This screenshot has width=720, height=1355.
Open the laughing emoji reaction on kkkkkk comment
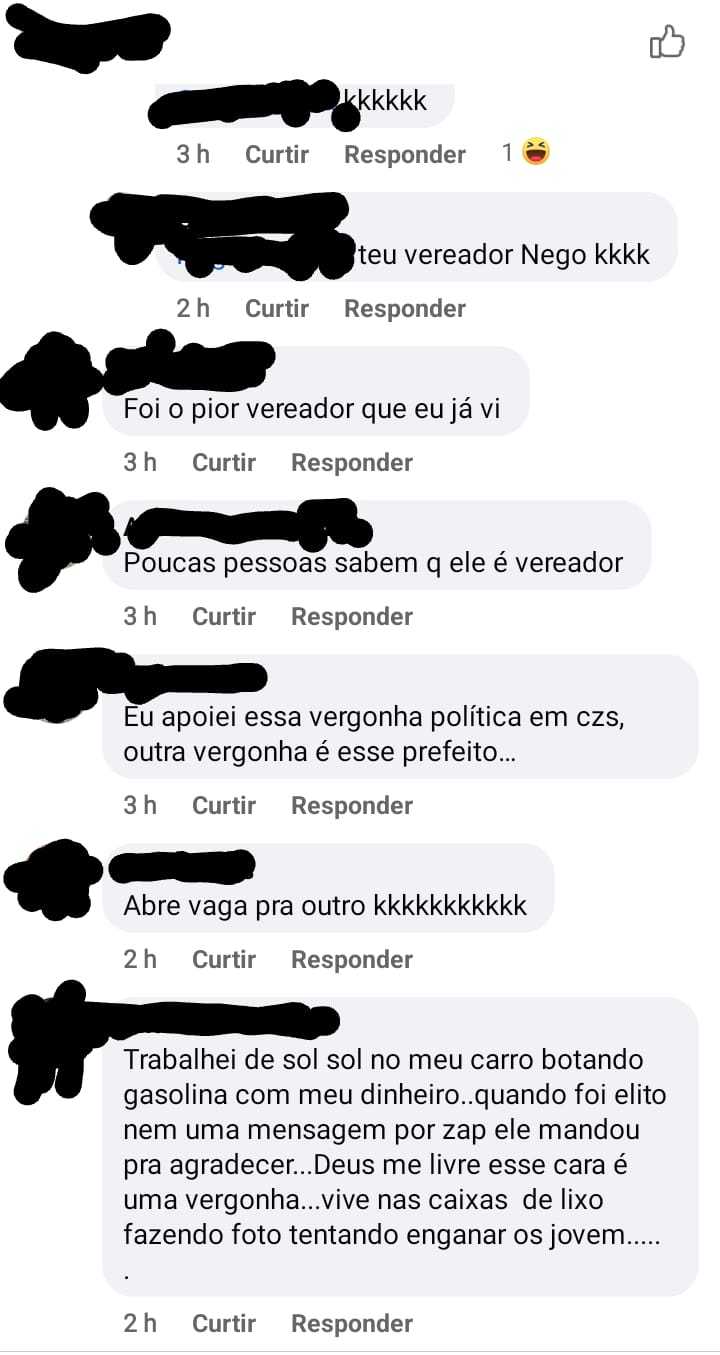pos(536,153)
